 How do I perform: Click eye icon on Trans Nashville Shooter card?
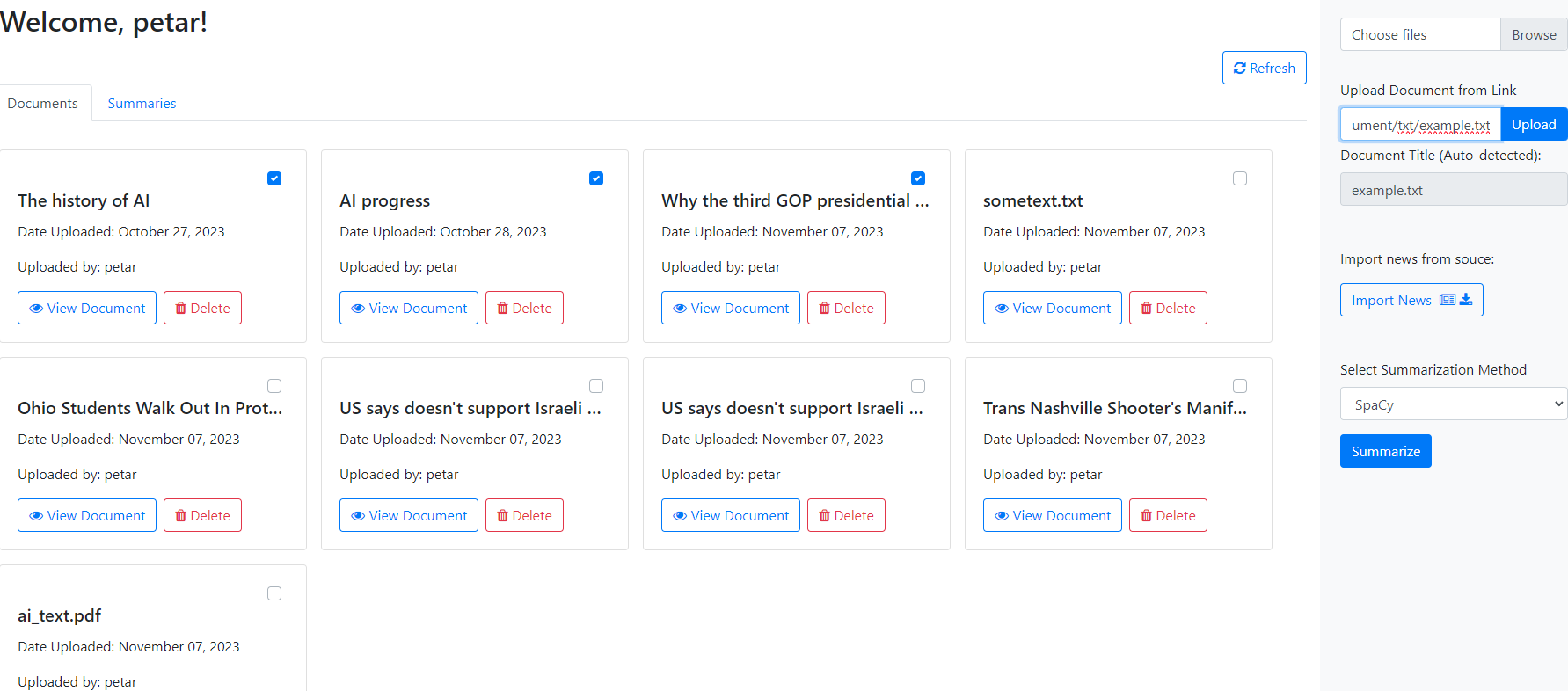(x=1002, y=516)
